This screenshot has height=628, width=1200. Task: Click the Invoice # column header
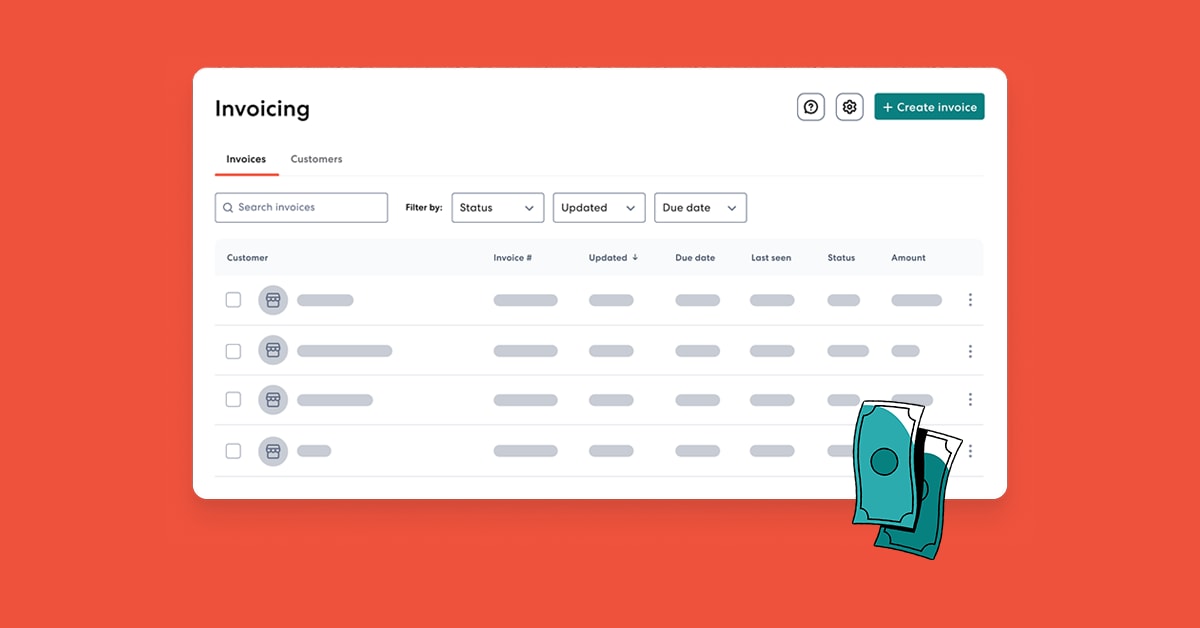pos(512,258)
